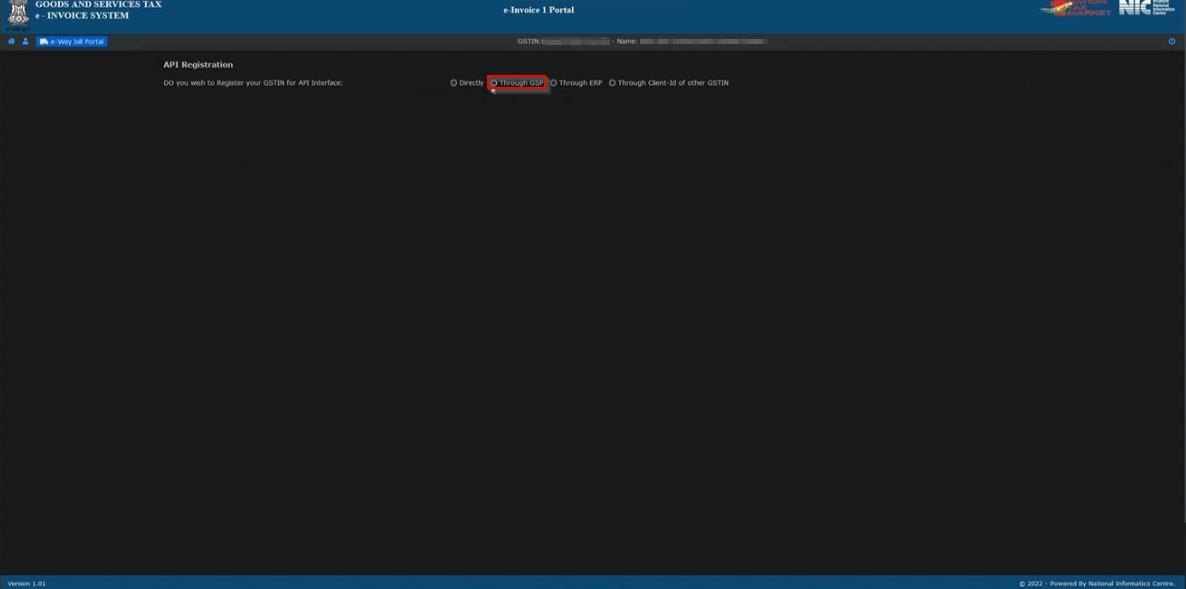Enable the Through ERP option
Image resolution: width=1186 pixels, height=589 pixels.
coord(556,83)
